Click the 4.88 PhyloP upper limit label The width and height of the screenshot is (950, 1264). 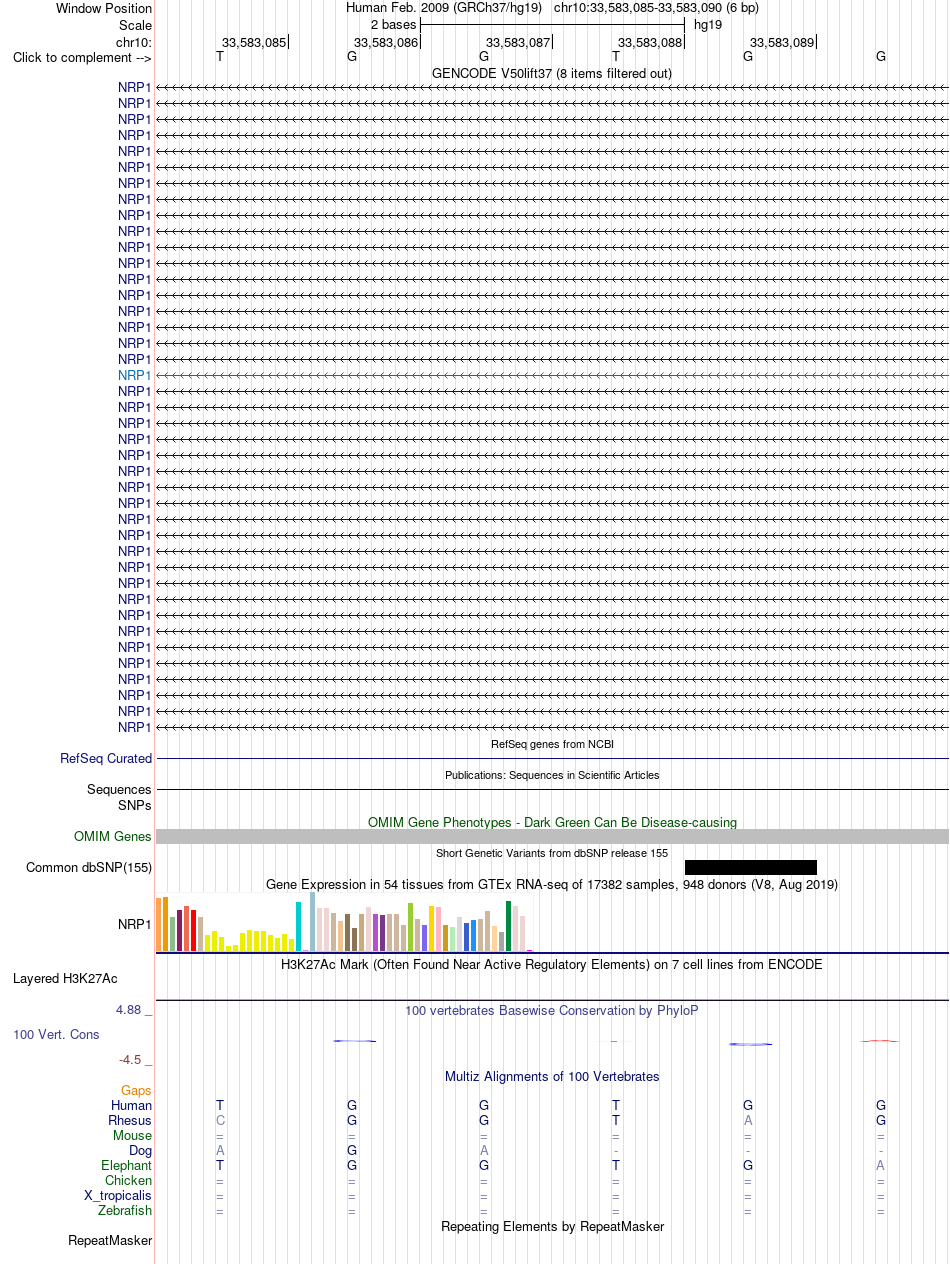(134, 1010)
